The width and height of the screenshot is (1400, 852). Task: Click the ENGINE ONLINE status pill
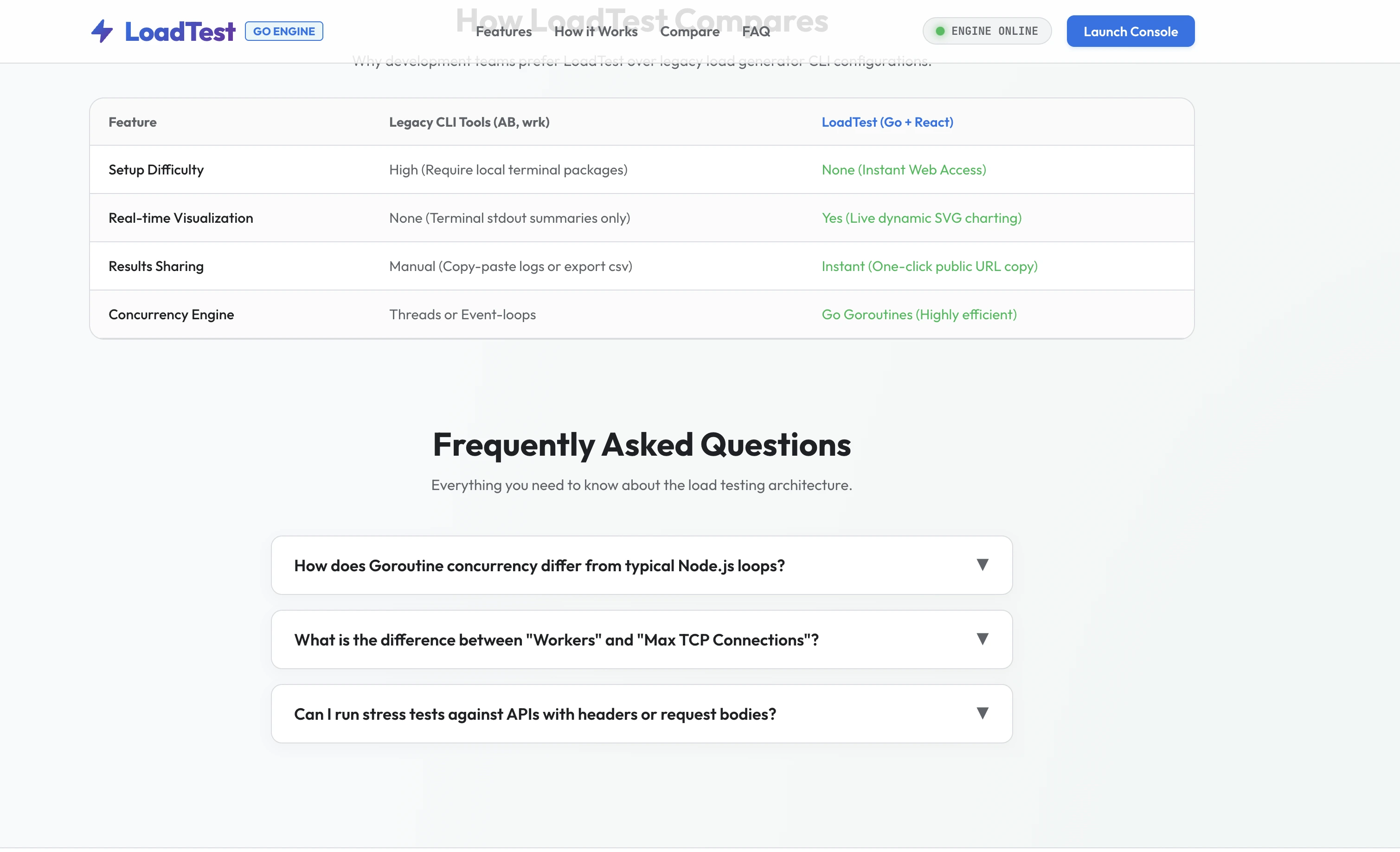click(987, 31)
